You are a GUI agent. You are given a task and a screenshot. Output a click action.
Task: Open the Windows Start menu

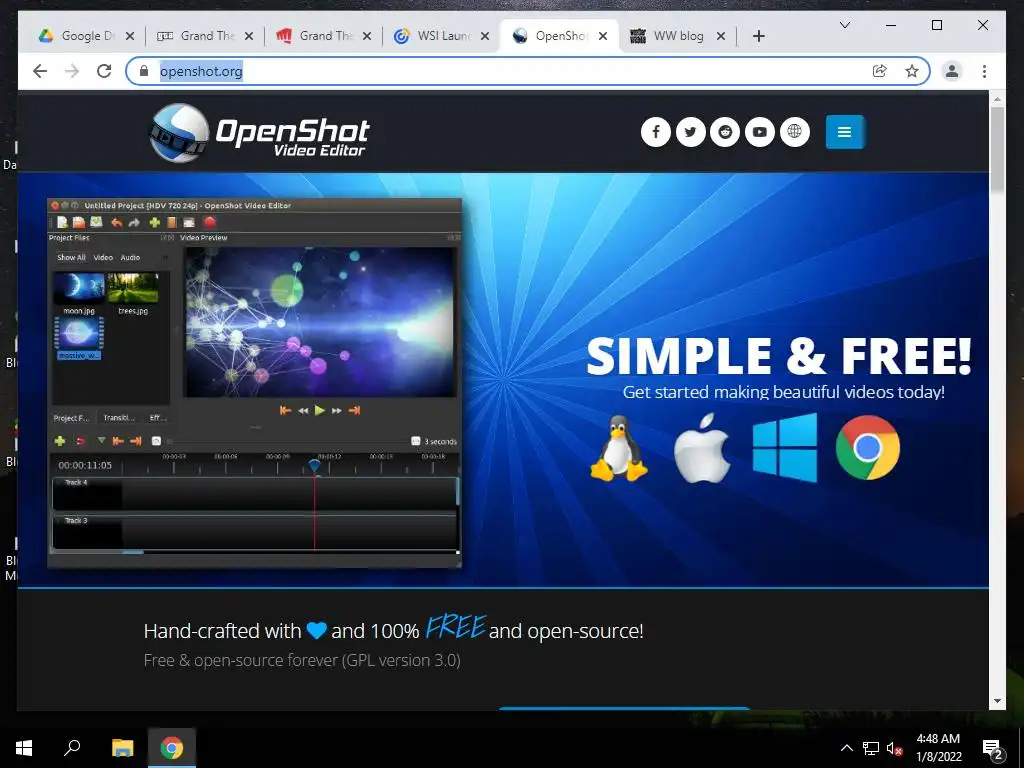tap(24, 748)
